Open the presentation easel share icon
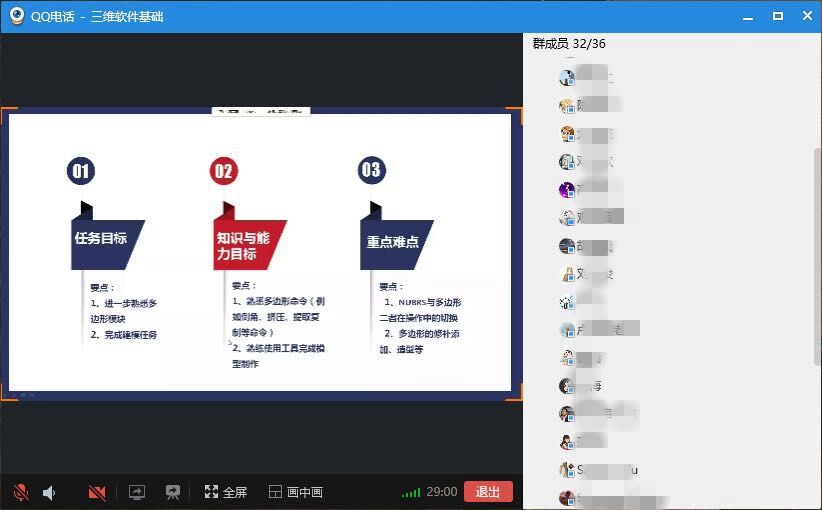Image resolution: width=822 pixels, height=510 pixels. tap(172, 492)
